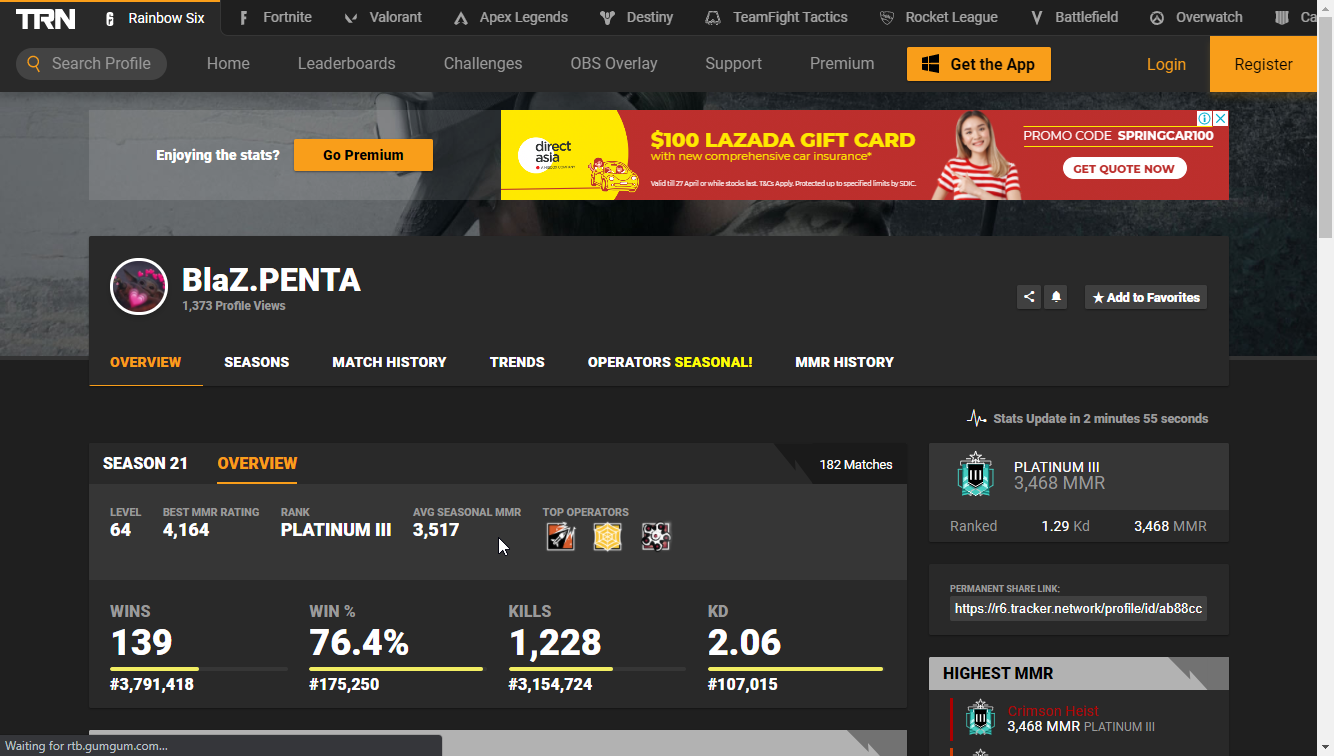Image resolution: width=1334 pixels, height=756 pixels.
Task: Click the first top operator icon
Action: click(x=561, y=537)
